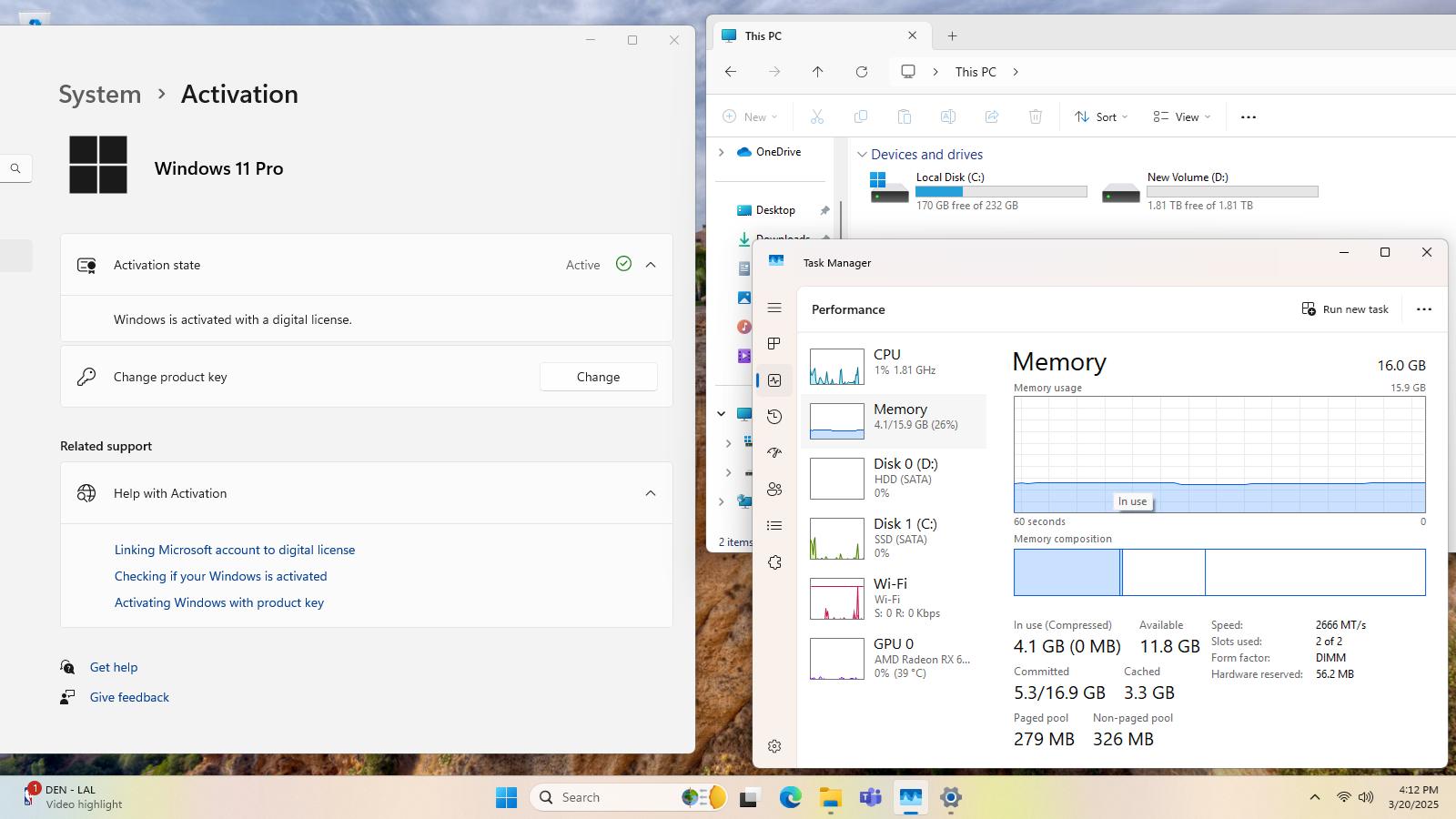Click the Memory composition bar
The image size is (1456, 819).
coord(1219,572)
